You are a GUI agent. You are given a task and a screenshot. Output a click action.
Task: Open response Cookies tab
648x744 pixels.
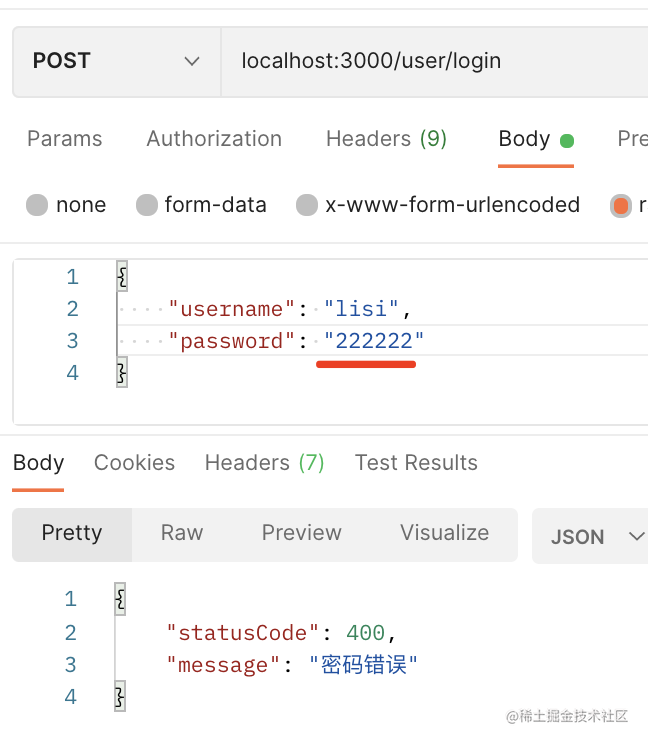pyautogui.click(x=134, y=463)
